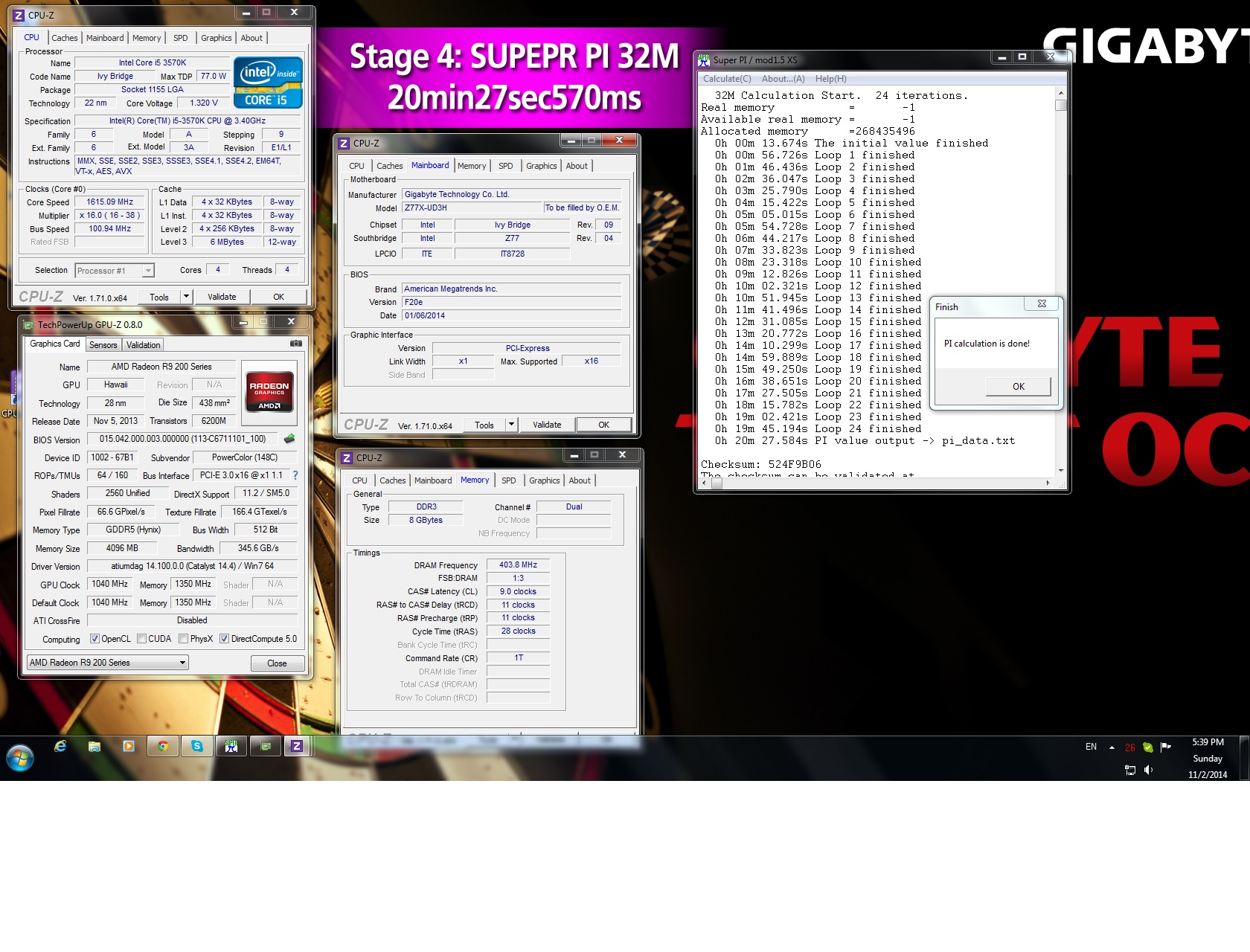Toggle PhysX checkbox in GPU-Z
The height and width of the screenshot is (952, 1250).
(x=183, y=639)
